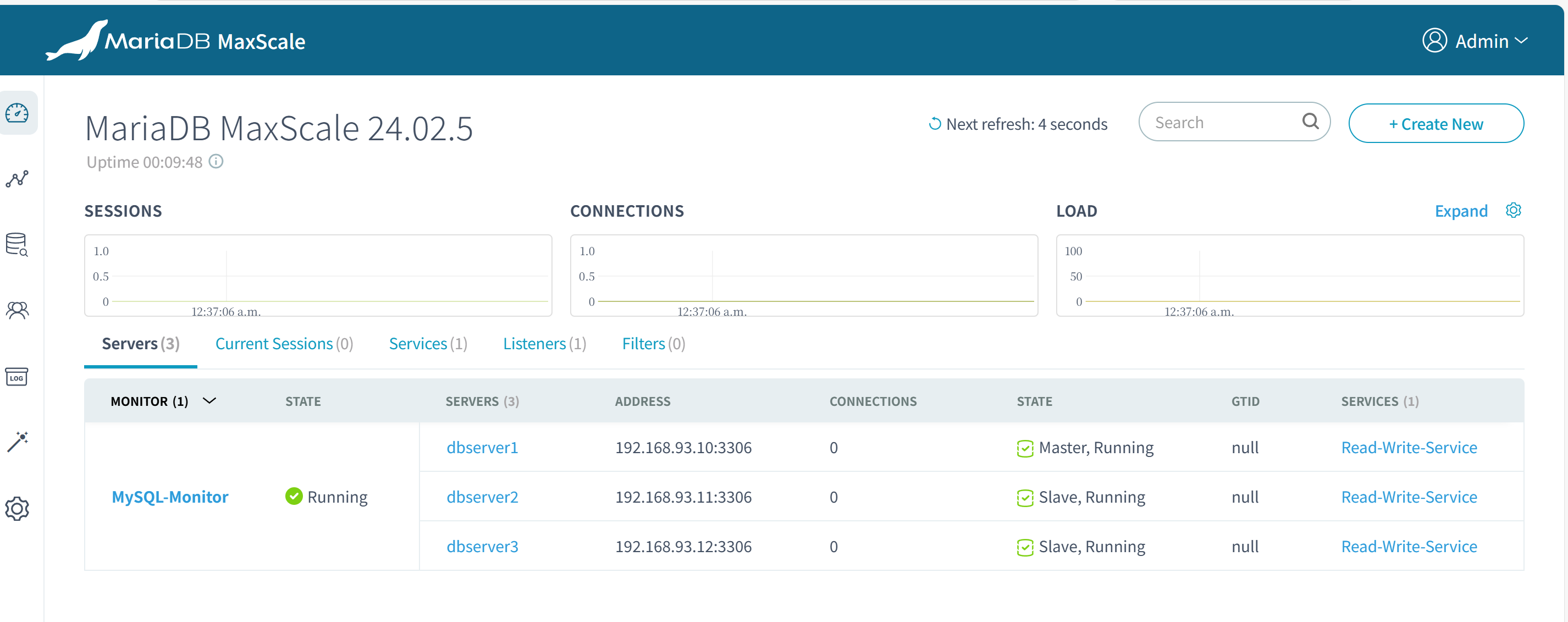Viewport: 1568px width, 622px height.
Task: Collapse the Monitor column chevron
Action: point(209,400)
